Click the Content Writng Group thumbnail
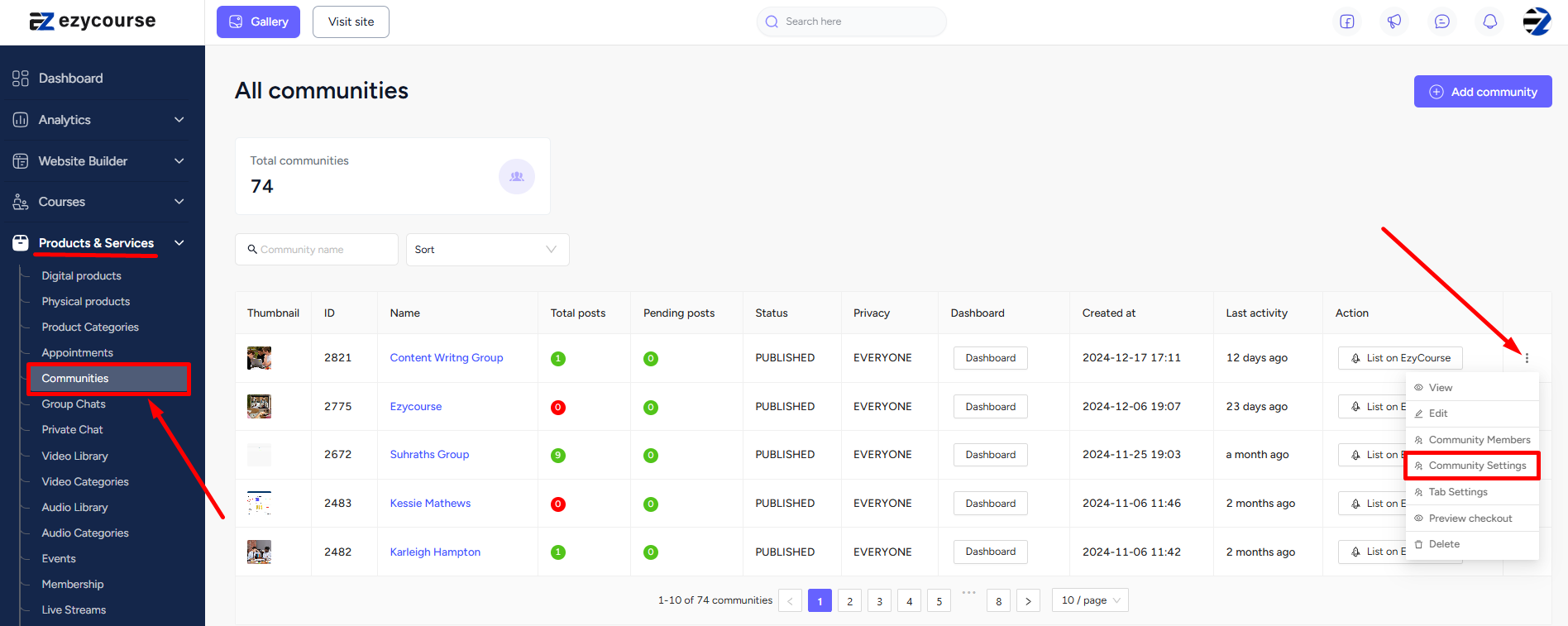This screenshot has height=626, width=1568. (259, 358)
